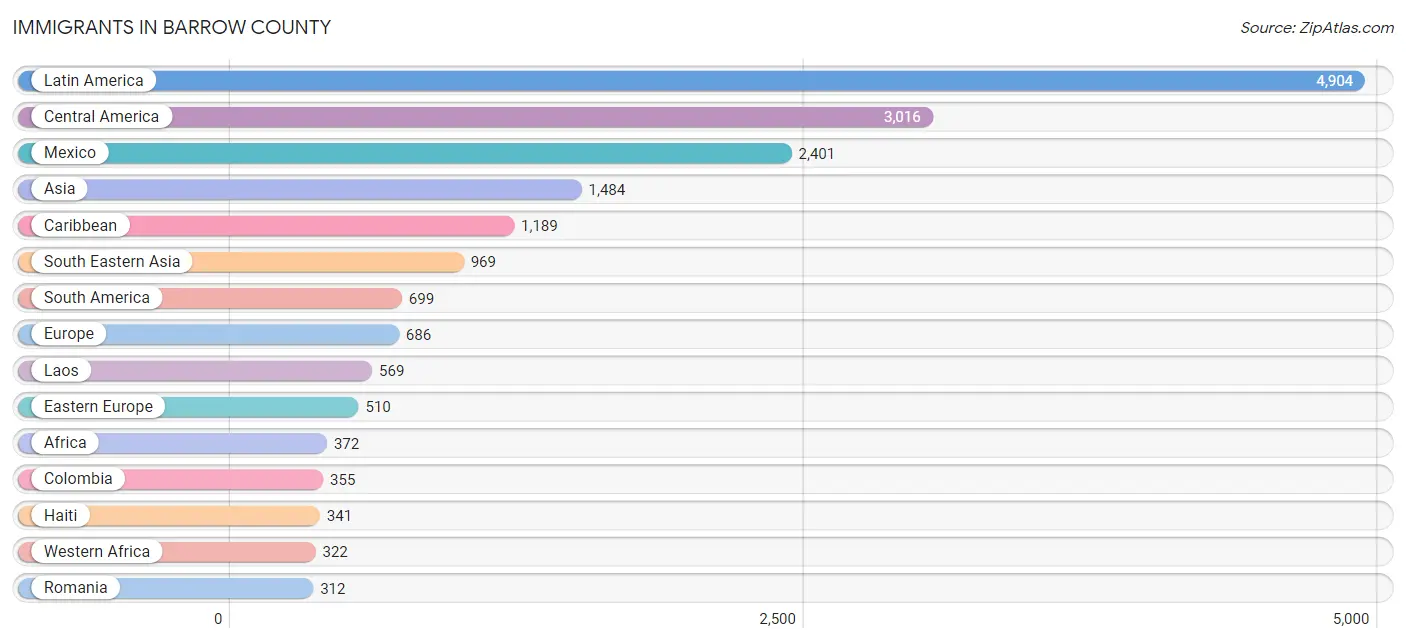Click the Africa label
Viewport: 1406px width, 643px height.
[65, 443]
